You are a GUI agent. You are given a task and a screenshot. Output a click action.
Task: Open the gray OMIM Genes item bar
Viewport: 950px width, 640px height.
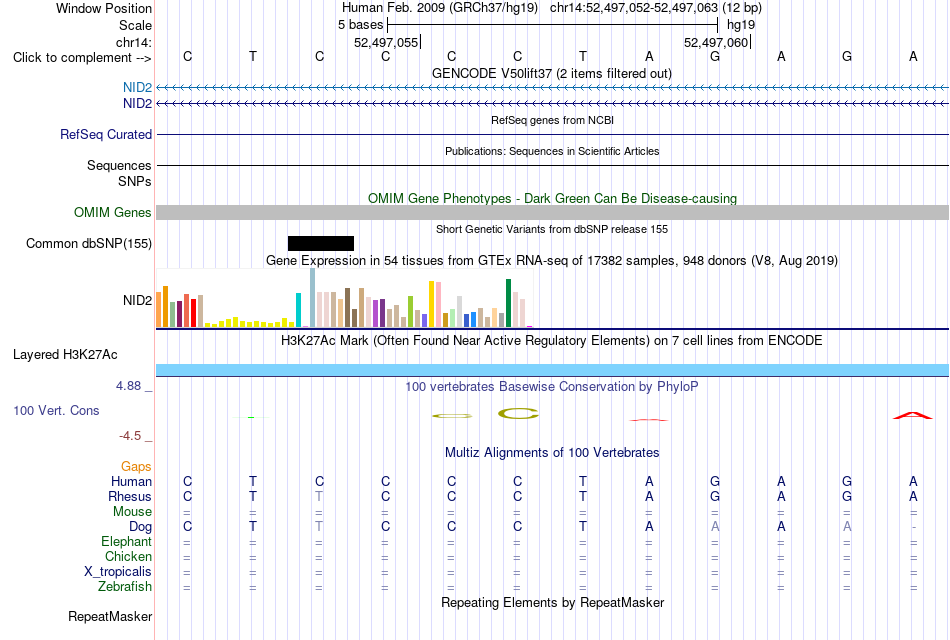[552, 212]
